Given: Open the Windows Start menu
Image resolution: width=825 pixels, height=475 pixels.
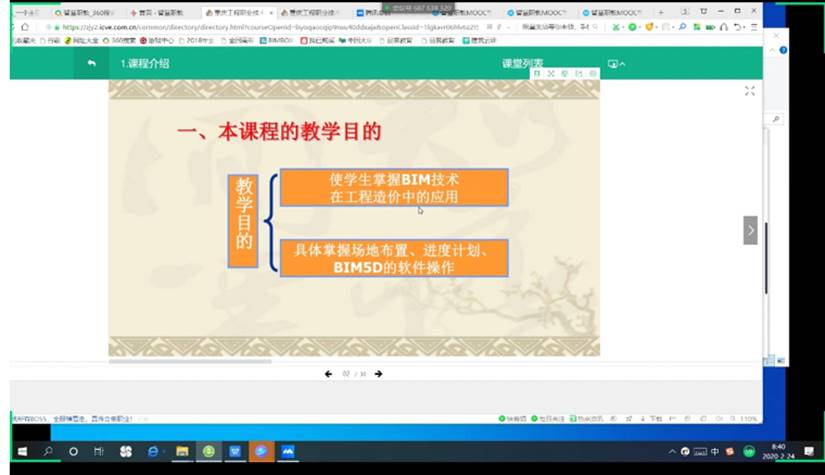Looking at the screenshot, I should click(x=22, y=451).
